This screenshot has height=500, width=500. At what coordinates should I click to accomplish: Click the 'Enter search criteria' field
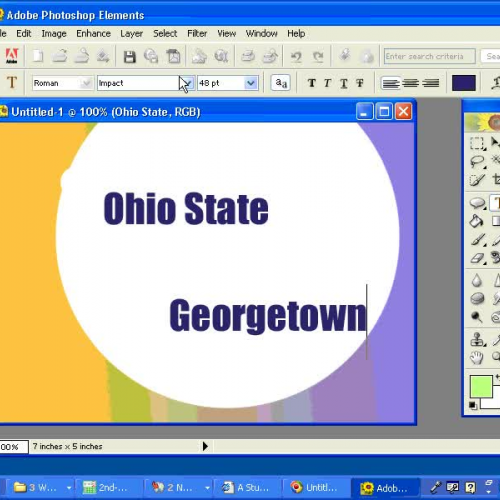430,56
